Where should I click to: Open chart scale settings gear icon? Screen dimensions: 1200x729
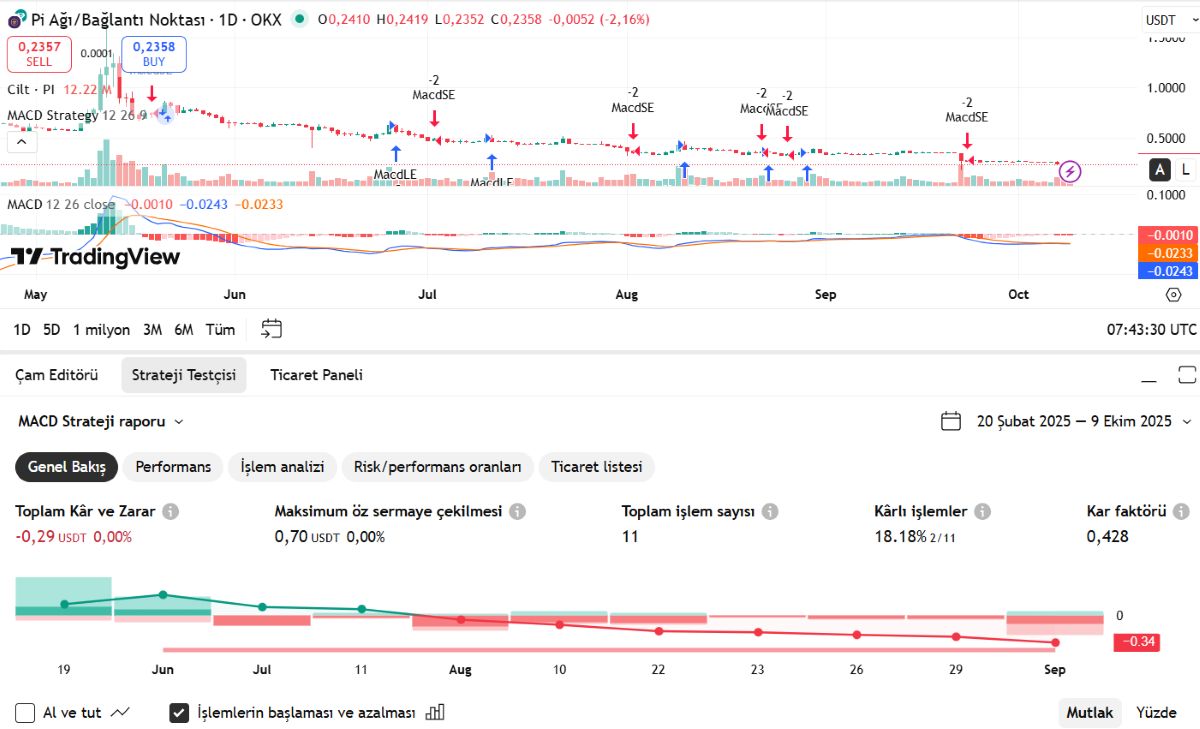pyautogui.click(x=1174, y=294)
